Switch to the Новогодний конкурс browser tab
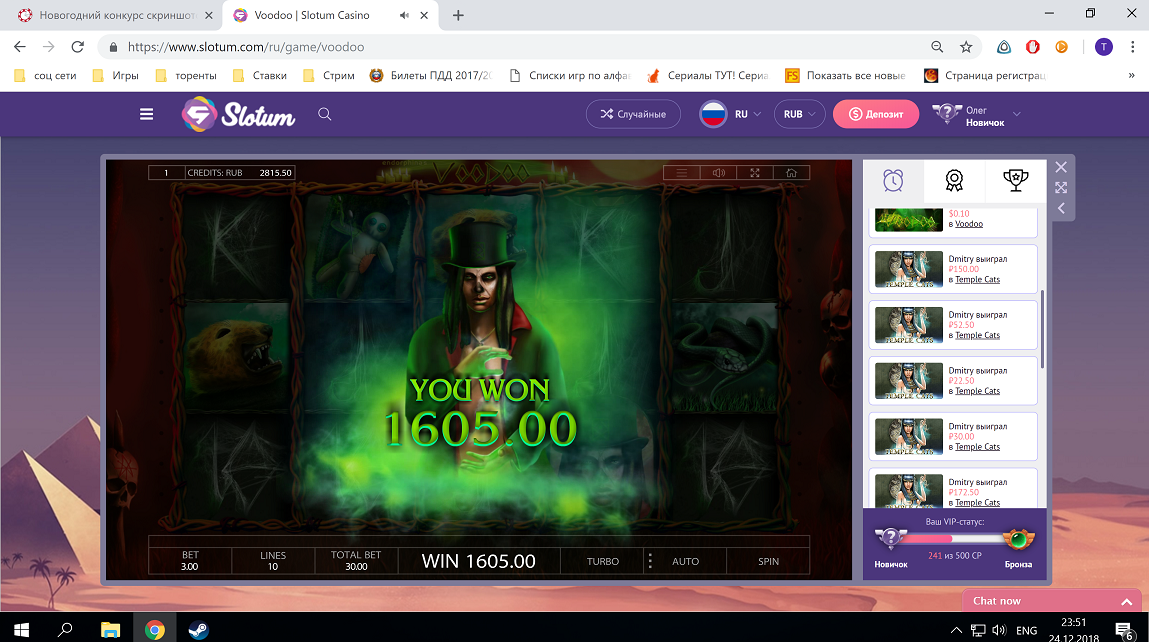 pos(117,15)
